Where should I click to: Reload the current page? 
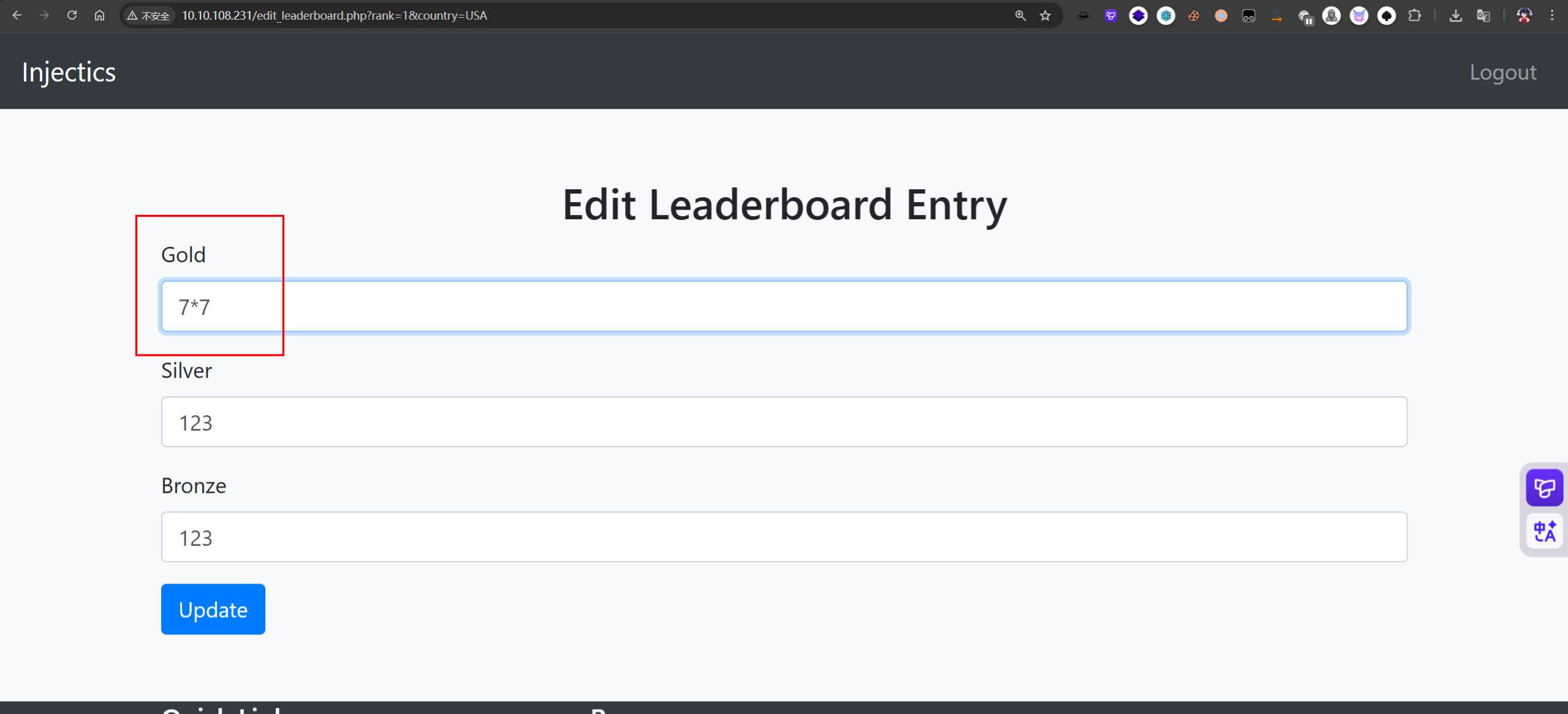click(72, 15)
